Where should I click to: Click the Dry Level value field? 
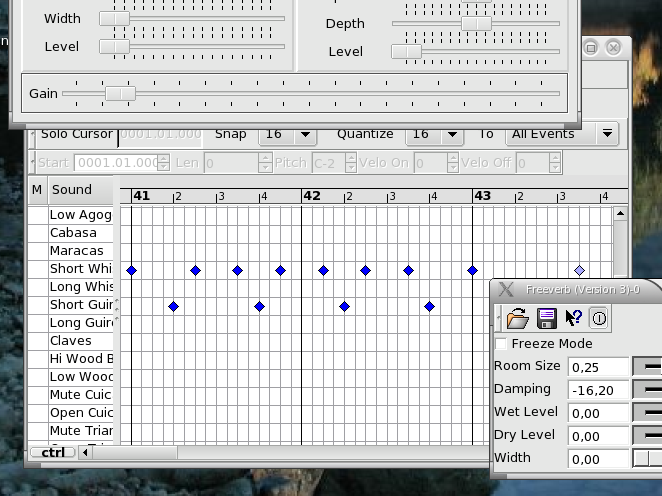(598, 436)
